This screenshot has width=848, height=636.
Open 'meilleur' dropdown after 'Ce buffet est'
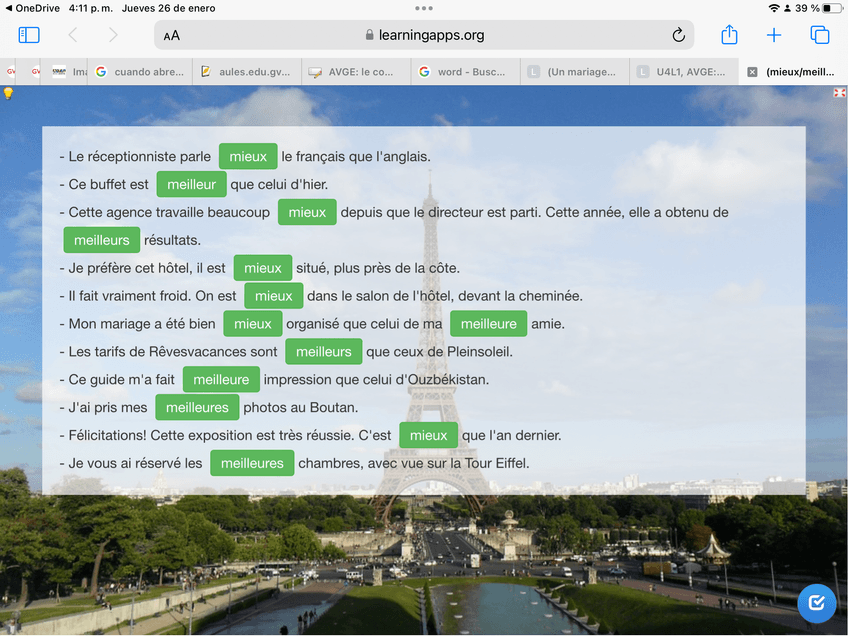191,184
